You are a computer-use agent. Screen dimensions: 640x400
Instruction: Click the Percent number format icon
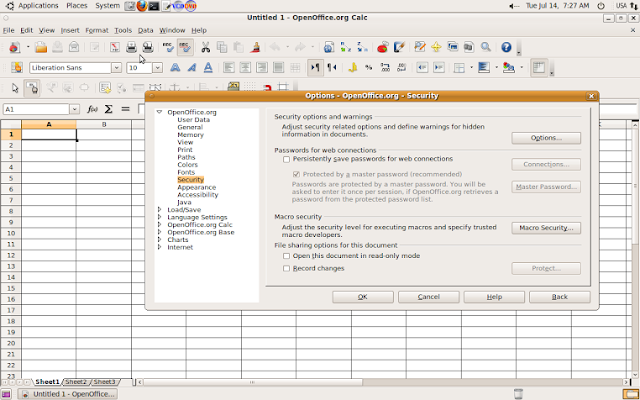click(369, 68)
